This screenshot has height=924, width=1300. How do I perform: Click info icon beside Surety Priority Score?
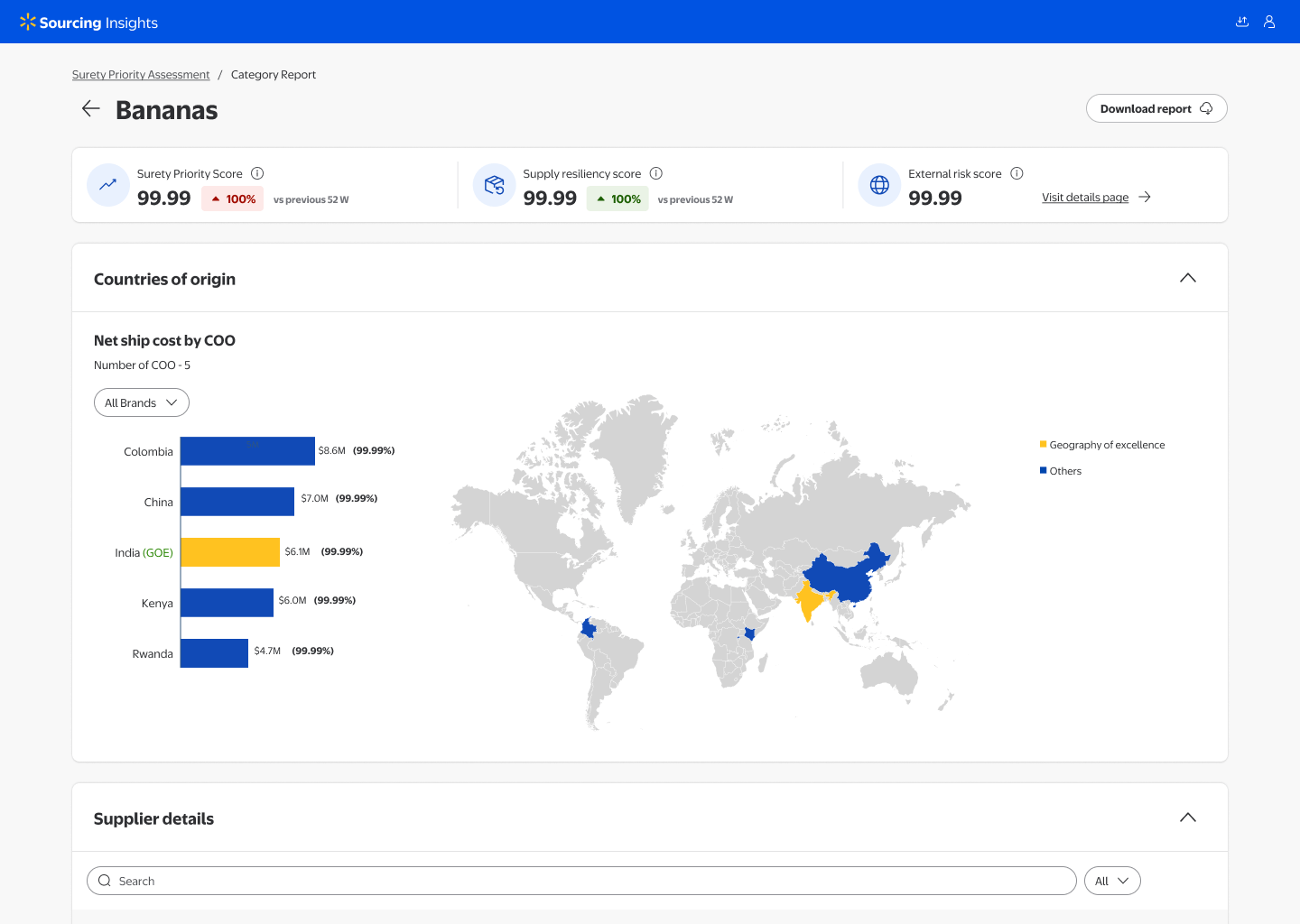[257, 173]
